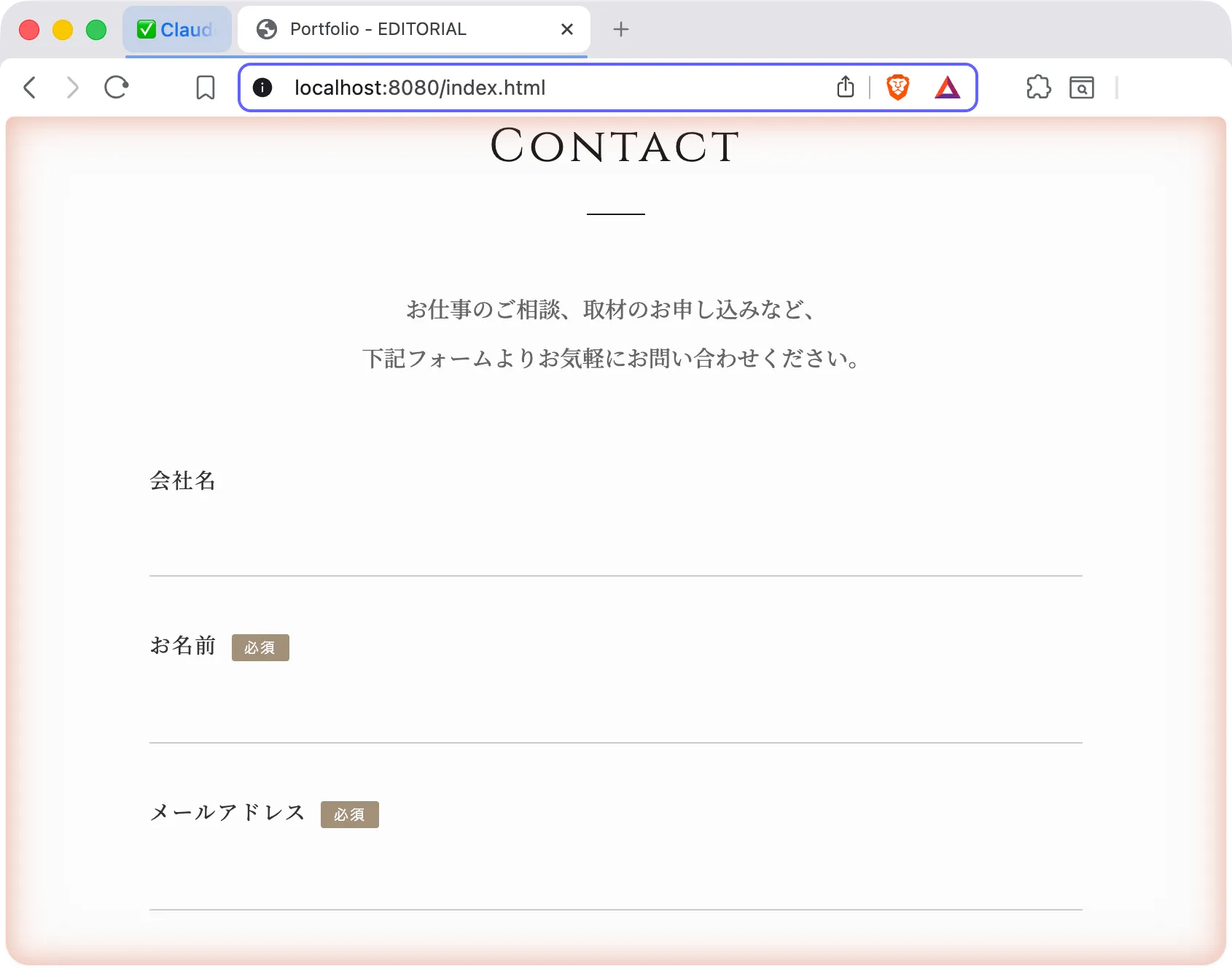Click the お名前 label
Viewport: 1232px width, 971px height.
tap(183, 646)
